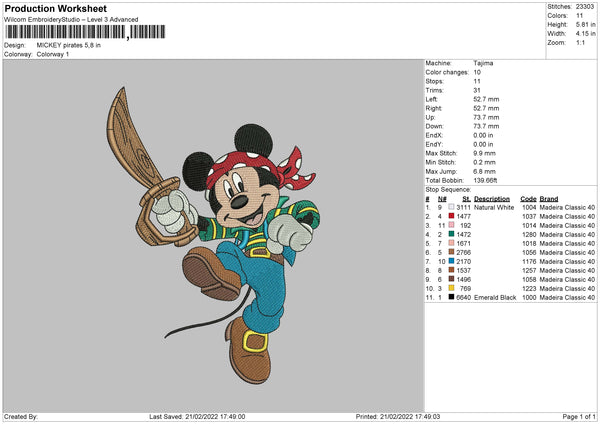The height and width of the screenshot is (424, 600).
Task: Click the Total Bobbin value 139.66ft
Action: coord(485,181)
